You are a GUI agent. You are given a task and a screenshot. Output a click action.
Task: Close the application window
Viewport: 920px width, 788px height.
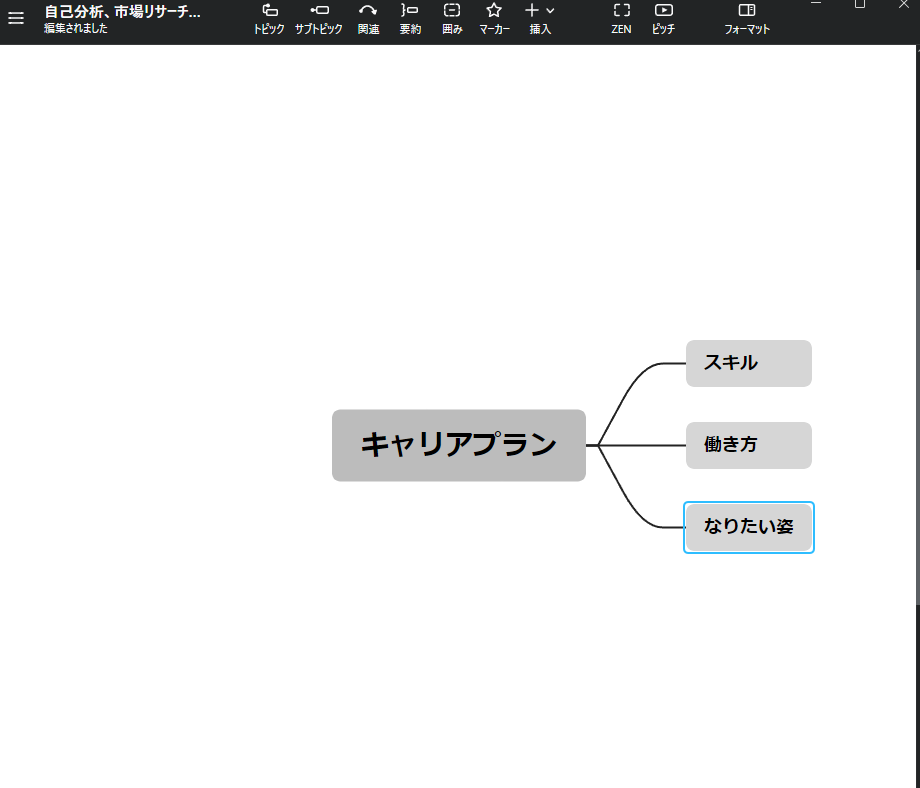tap(904, 5)
